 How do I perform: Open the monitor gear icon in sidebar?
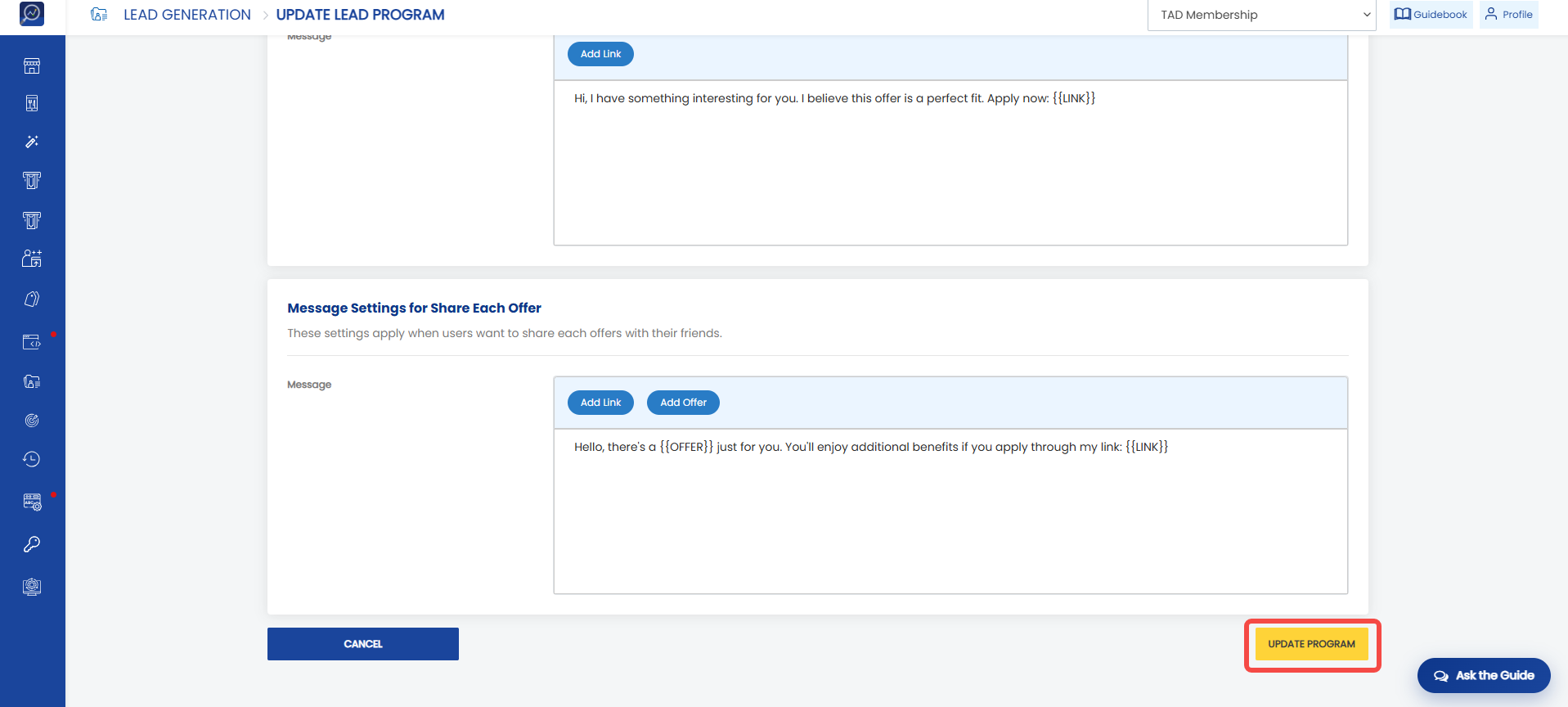(32, 587)
